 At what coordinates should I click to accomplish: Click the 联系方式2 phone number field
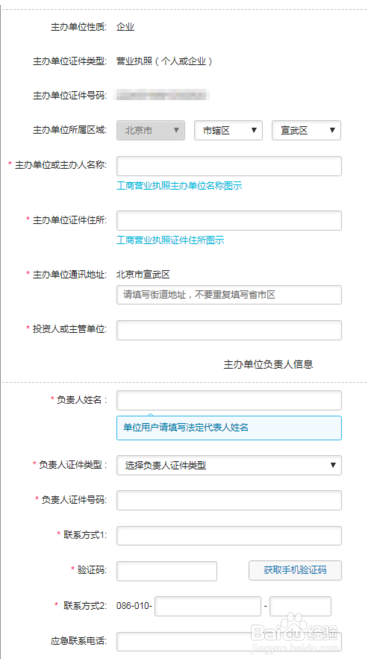(x=208, y=606)
